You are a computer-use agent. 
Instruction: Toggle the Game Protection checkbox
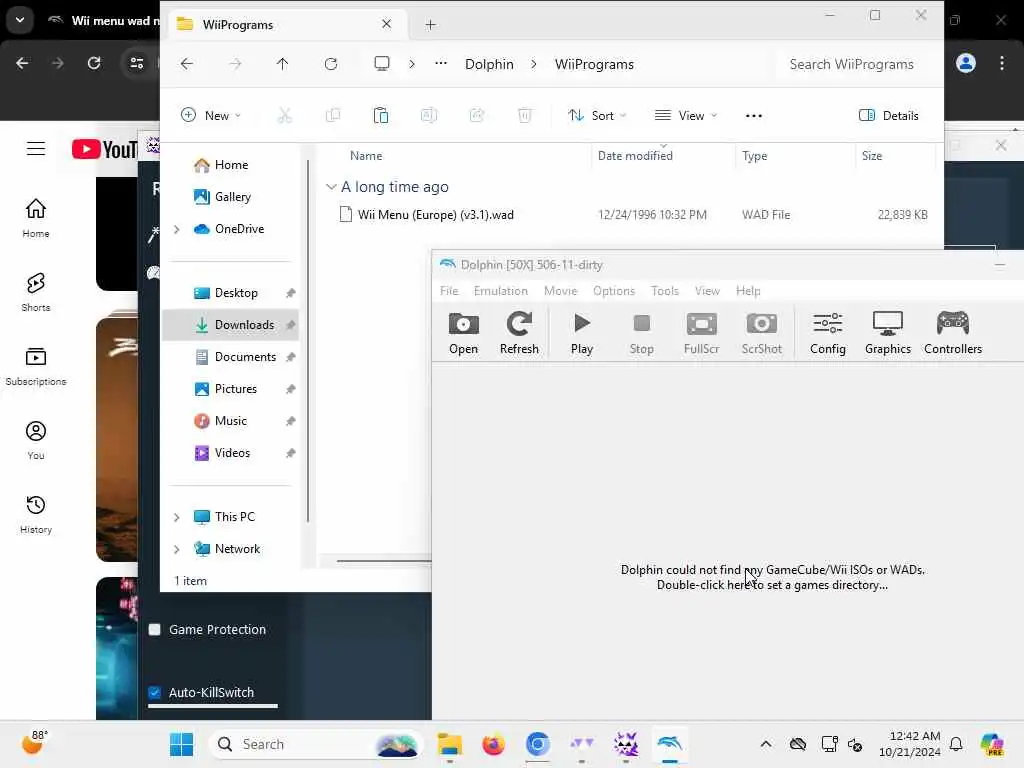155,630
